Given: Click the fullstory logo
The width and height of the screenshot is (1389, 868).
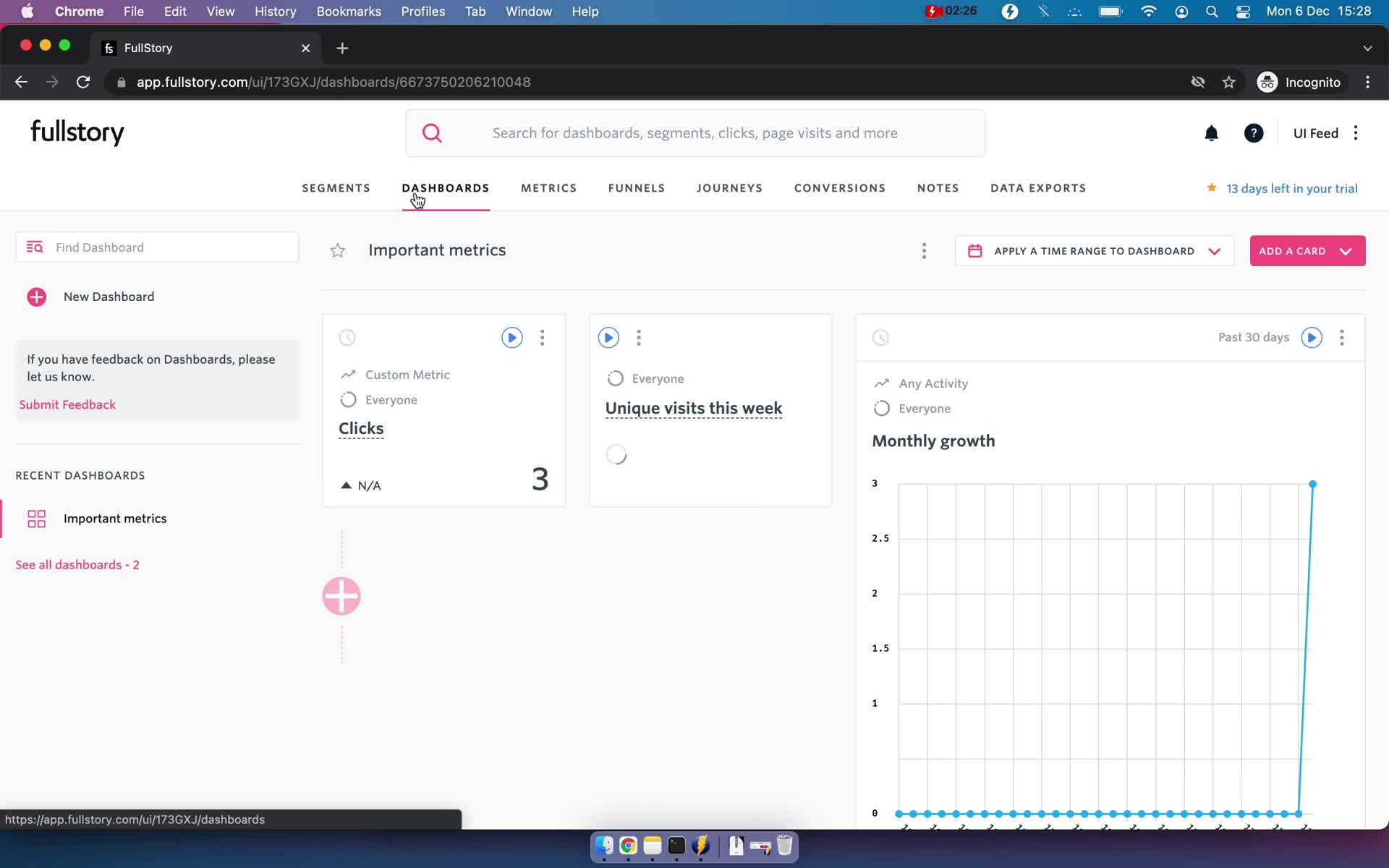Looking at the screenshot, I should 77,132.
